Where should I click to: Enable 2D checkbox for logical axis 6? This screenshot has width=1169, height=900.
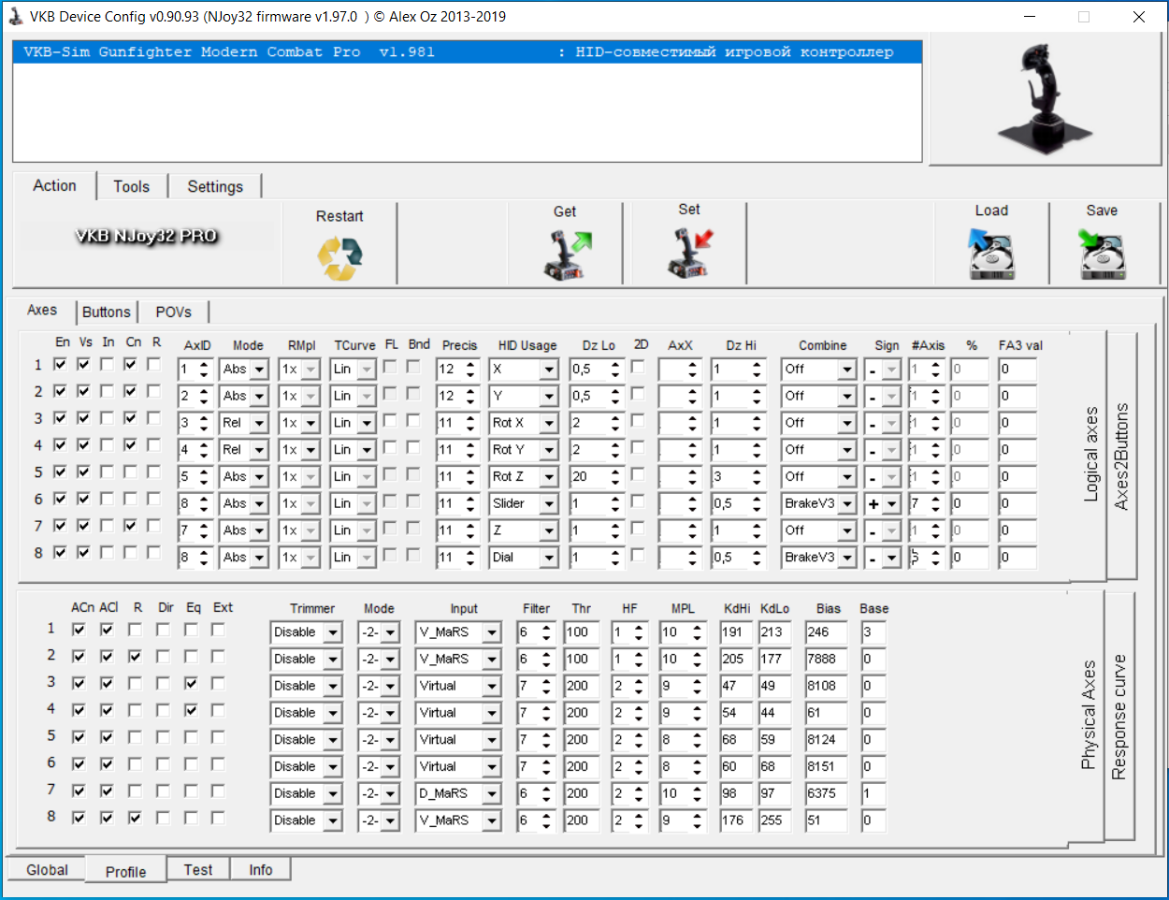(637, 501)
